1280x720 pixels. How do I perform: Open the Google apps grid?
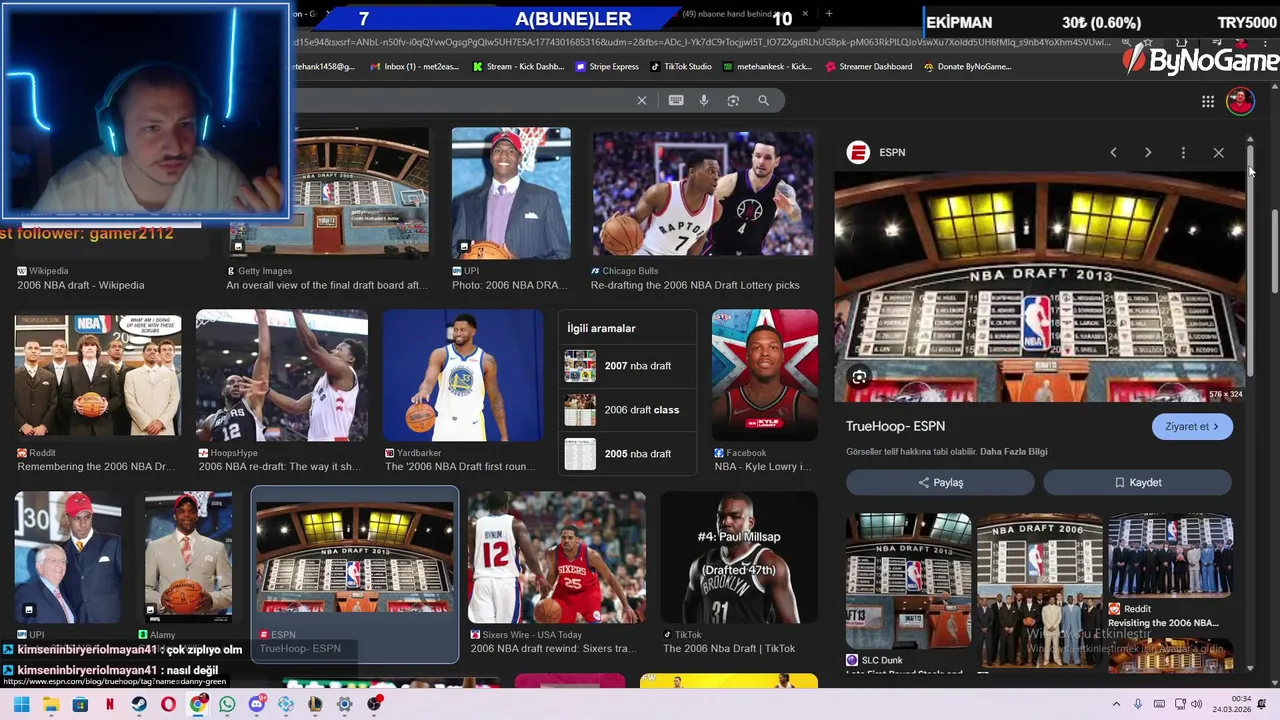(1208, 101)
